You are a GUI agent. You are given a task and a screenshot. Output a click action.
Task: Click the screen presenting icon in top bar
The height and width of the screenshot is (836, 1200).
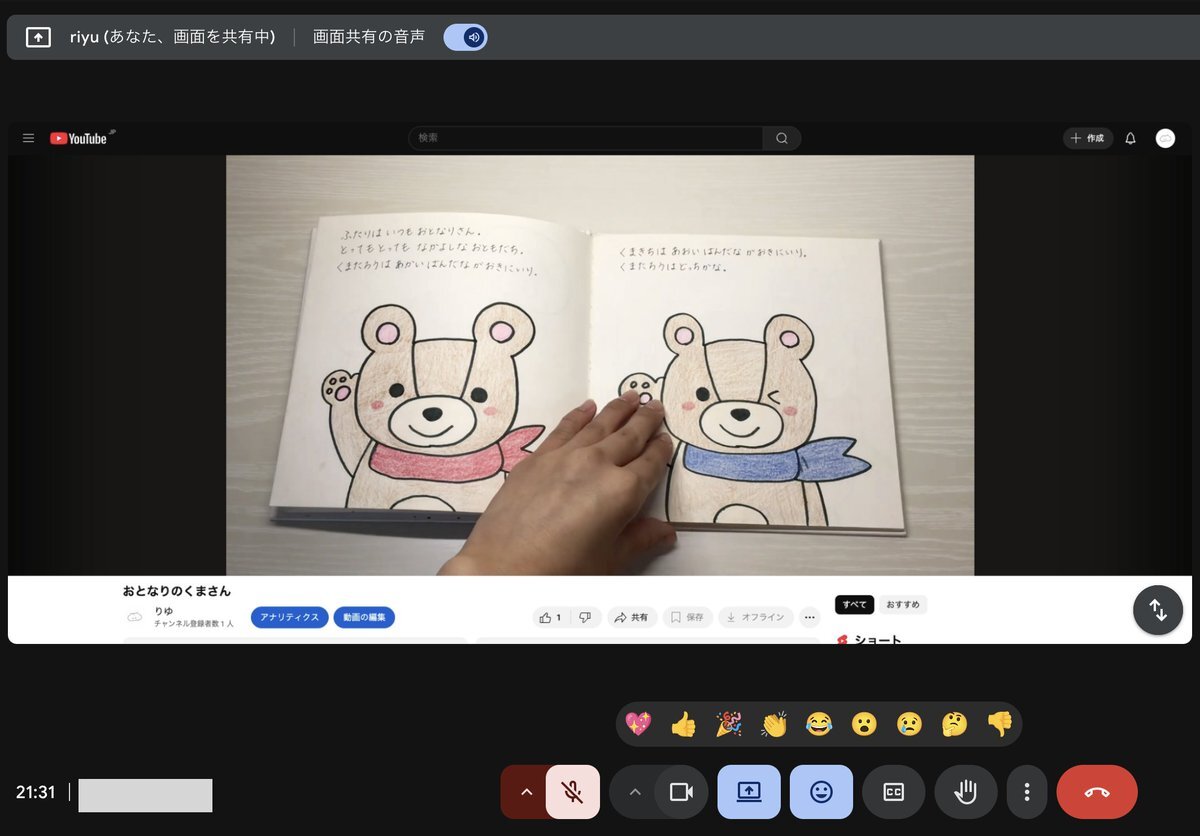point(38,37)
